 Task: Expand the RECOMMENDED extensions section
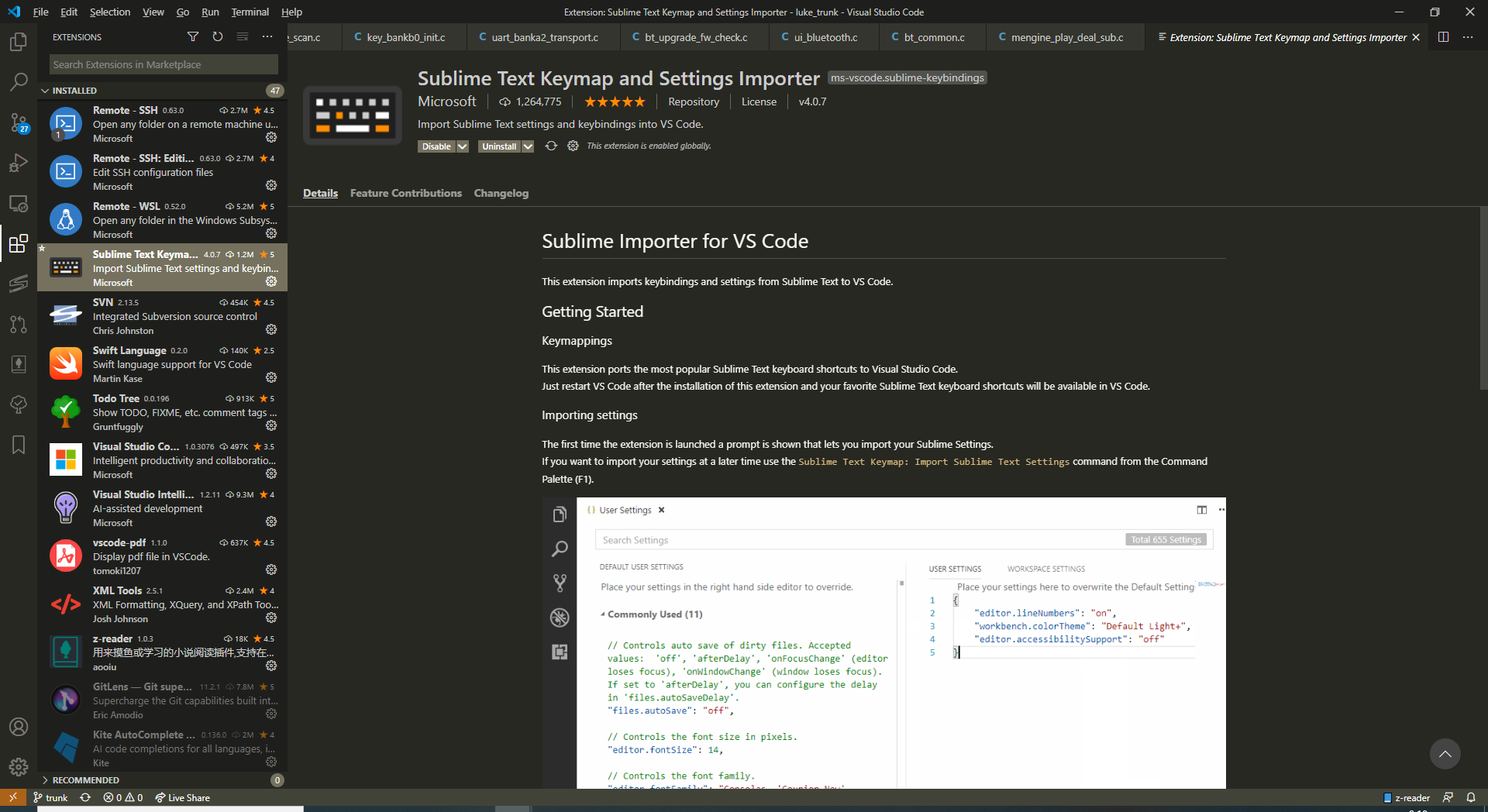pyautogui.click(x=162, y=780)
